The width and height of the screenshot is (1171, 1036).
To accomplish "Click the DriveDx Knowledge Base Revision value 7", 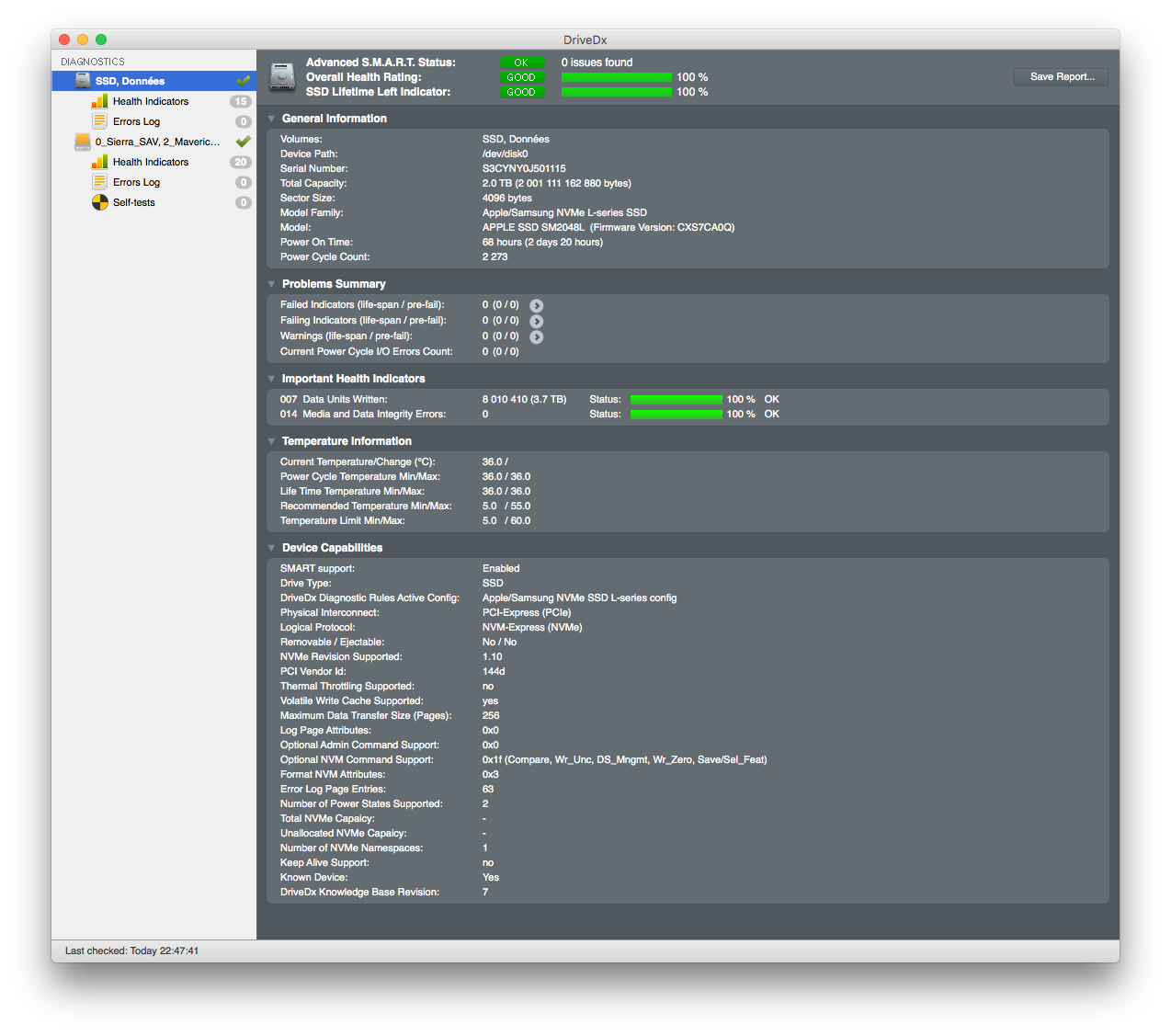I will pos(485,892).
